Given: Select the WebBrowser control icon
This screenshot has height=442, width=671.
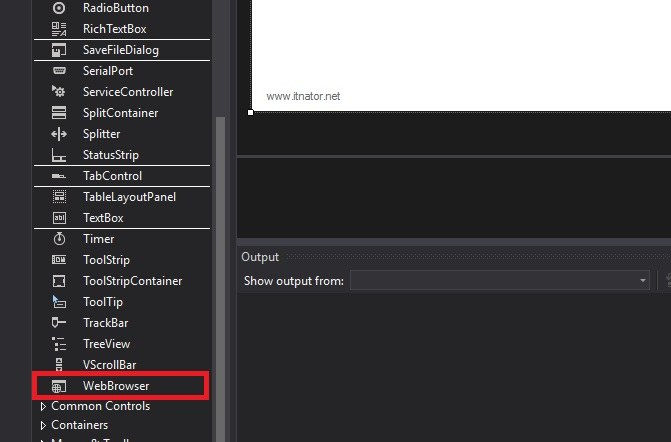Looking at the screenshot, I should coord(59,386).
